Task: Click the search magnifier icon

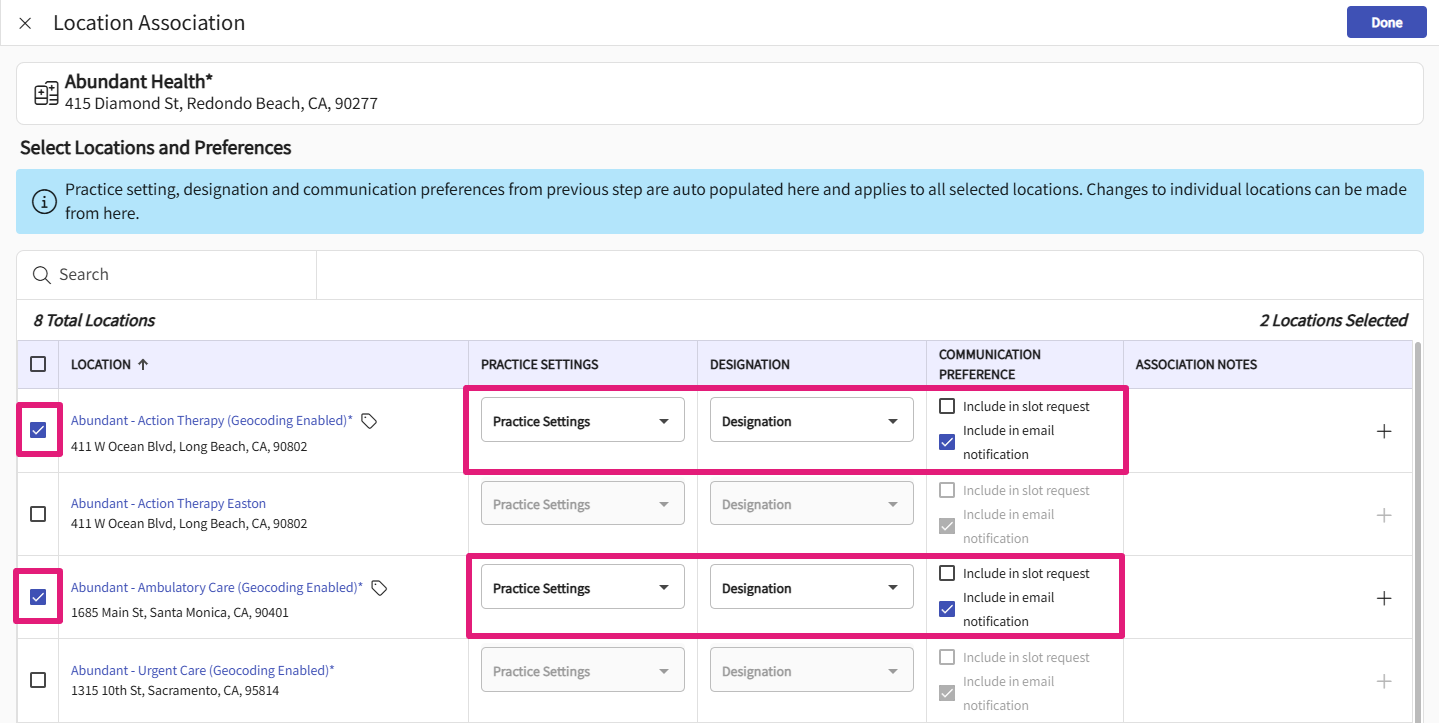Action: pos(42,275)
